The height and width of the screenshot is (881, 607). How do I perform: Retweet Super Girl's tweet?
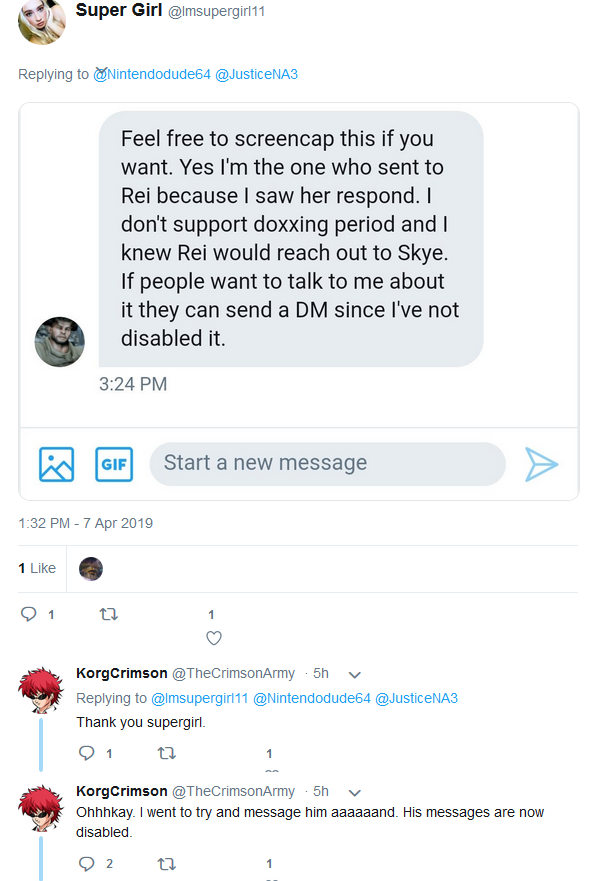pyautogui.click(x=108, y=614)
